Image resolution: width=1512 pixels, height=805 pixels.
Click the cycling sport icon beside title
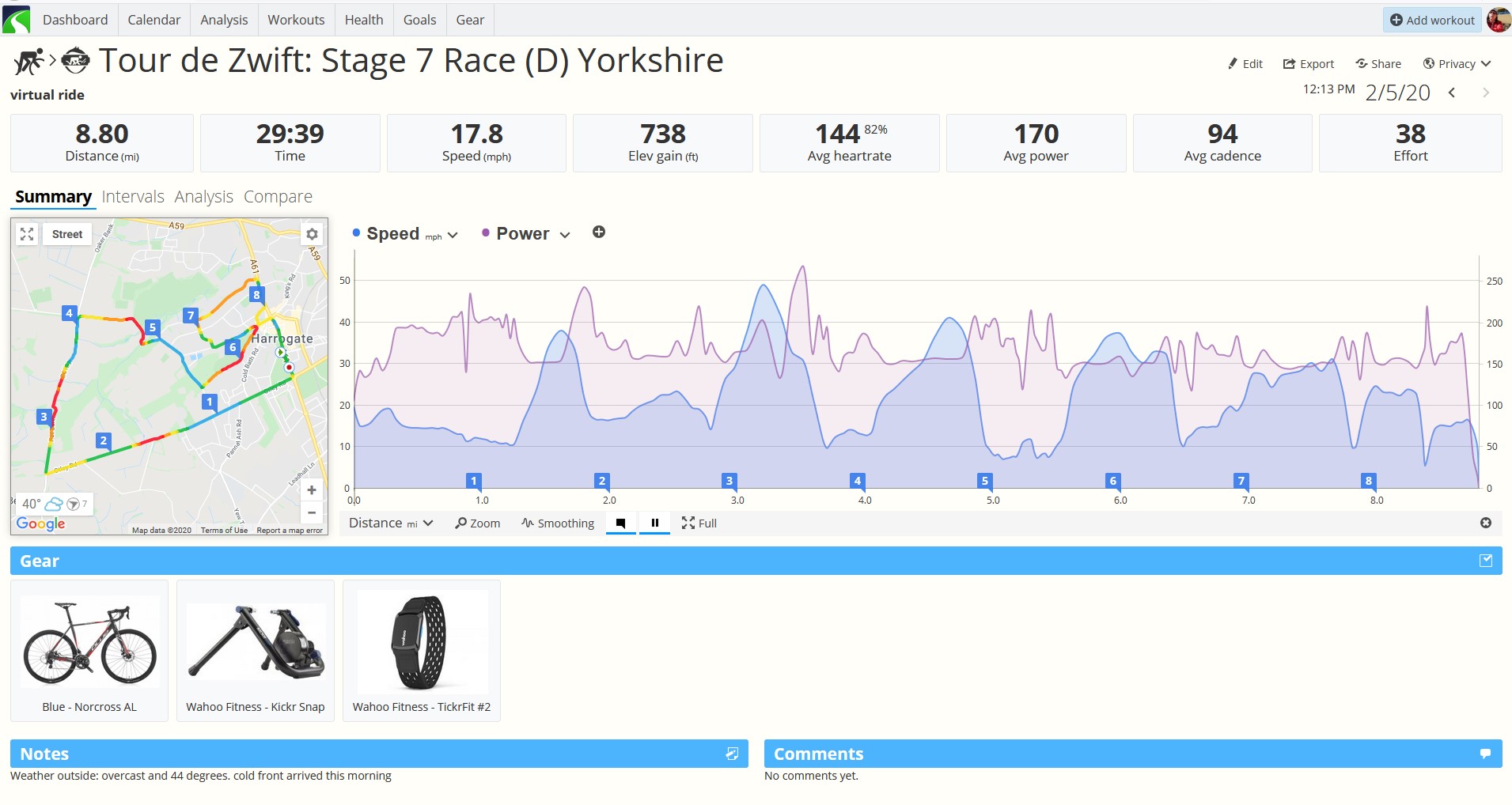pos(28,61)
